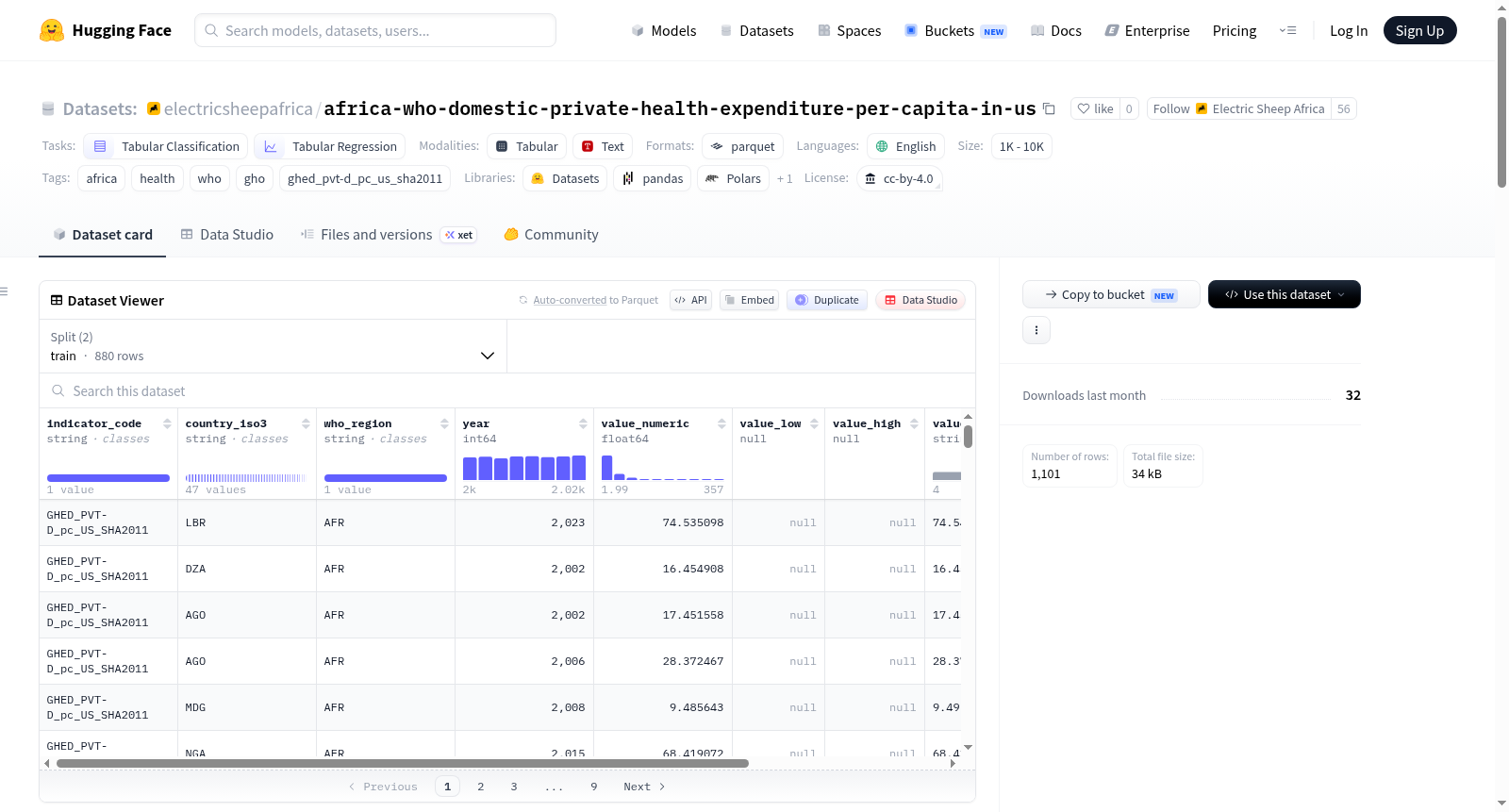
Task: Sort by the indicator_code column arrows
Action: (x=167, y=423)
